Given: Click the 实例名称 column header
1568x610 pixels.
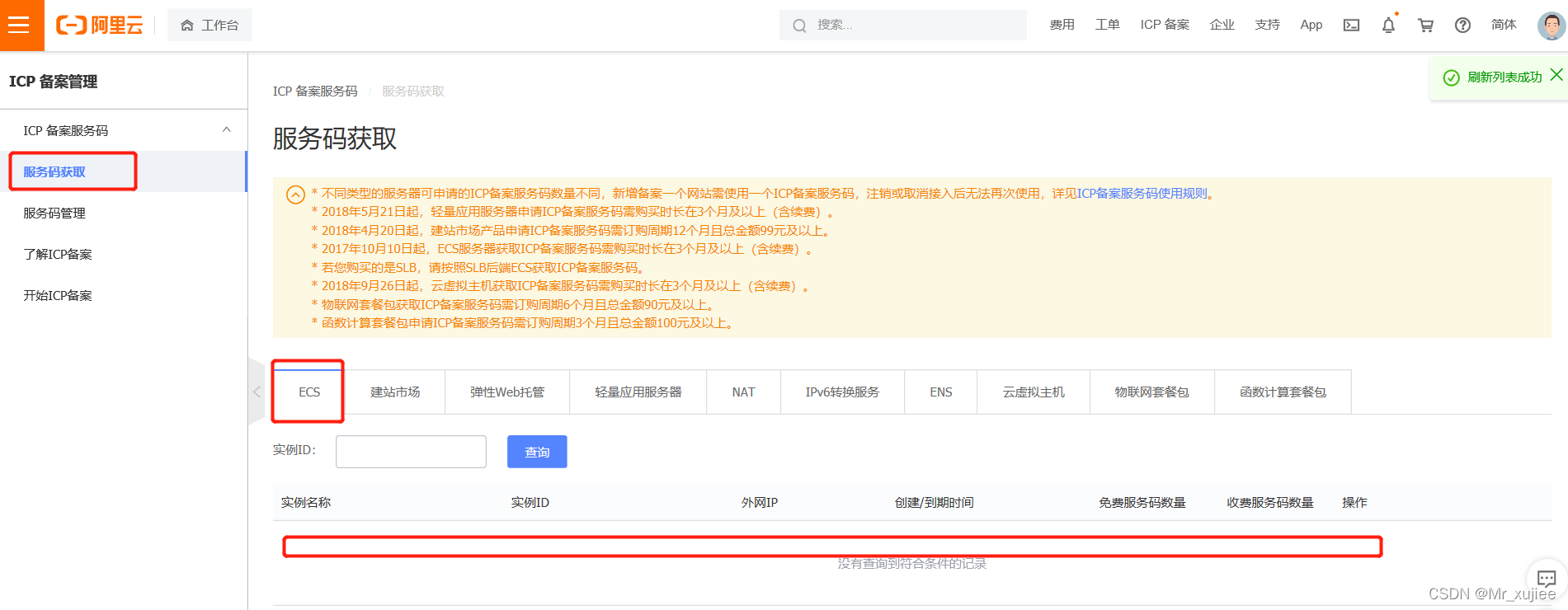Looking at the screenshot, I should tap(305, 502).
